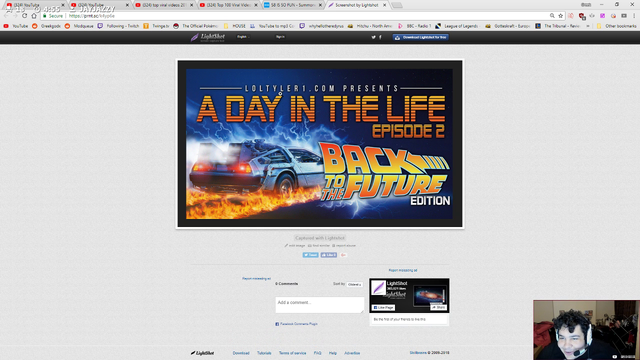
Task: Open the Chrome three-dot menu
Action: click(634, 16)
